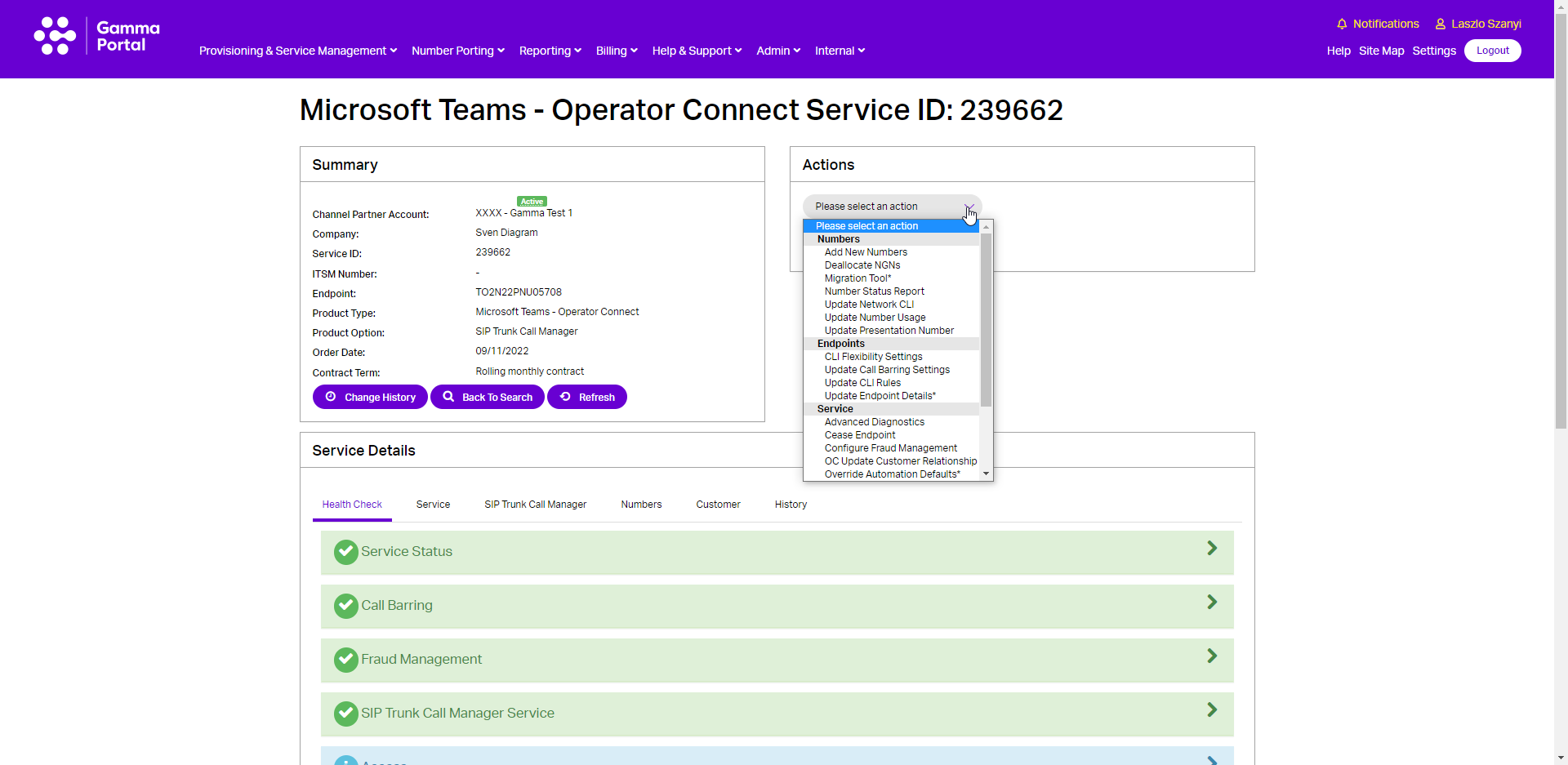Viewport: 1568px width, 765px height.
Task: Click the Back To Search button
Action: (x=488, y=397)
